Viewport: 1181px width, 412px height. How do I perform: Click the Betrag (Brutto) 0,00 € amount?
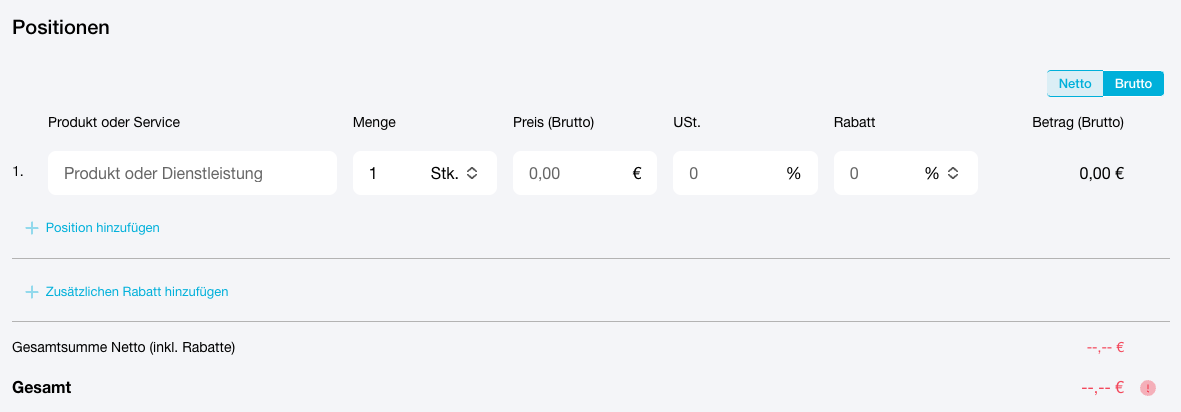(1101, 173)
